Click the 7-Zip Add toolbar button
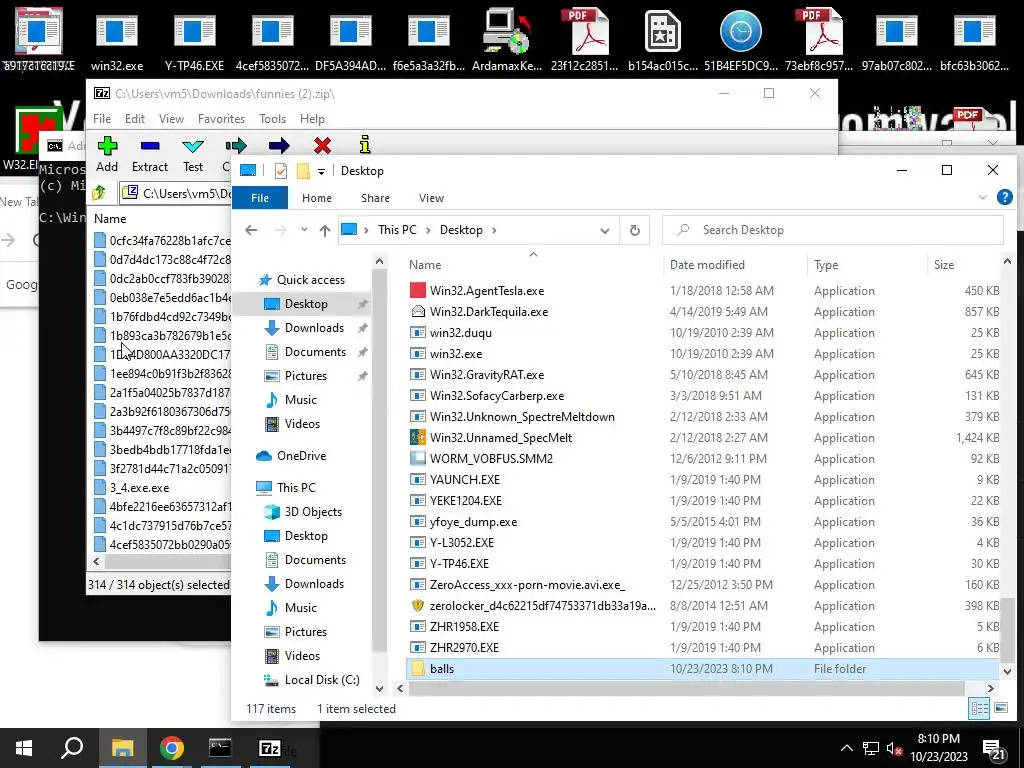Viewport: 1024px width, 768px height. tap(107, 154)
